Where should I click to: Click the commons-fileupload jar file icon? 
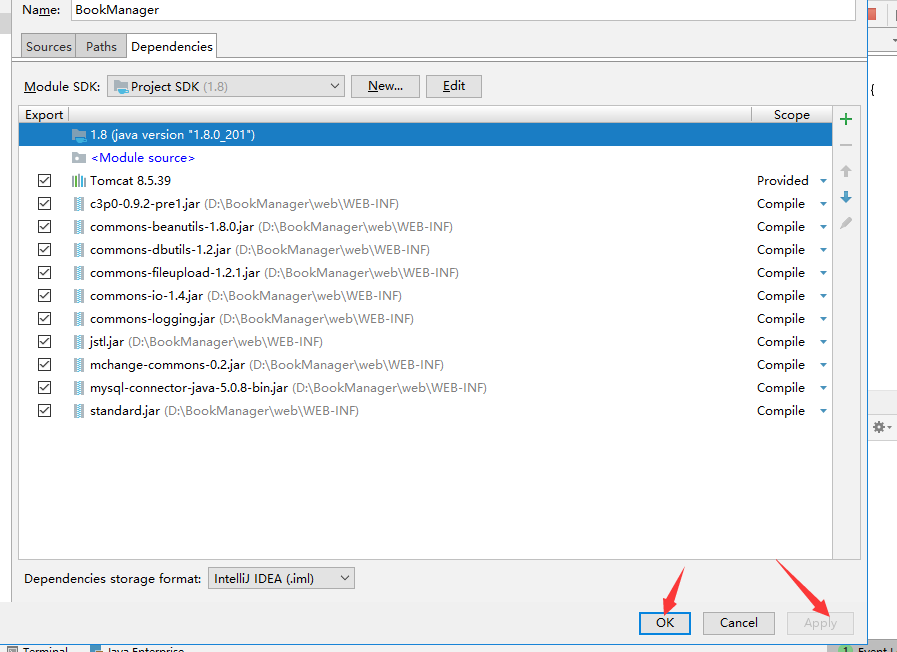79,273
